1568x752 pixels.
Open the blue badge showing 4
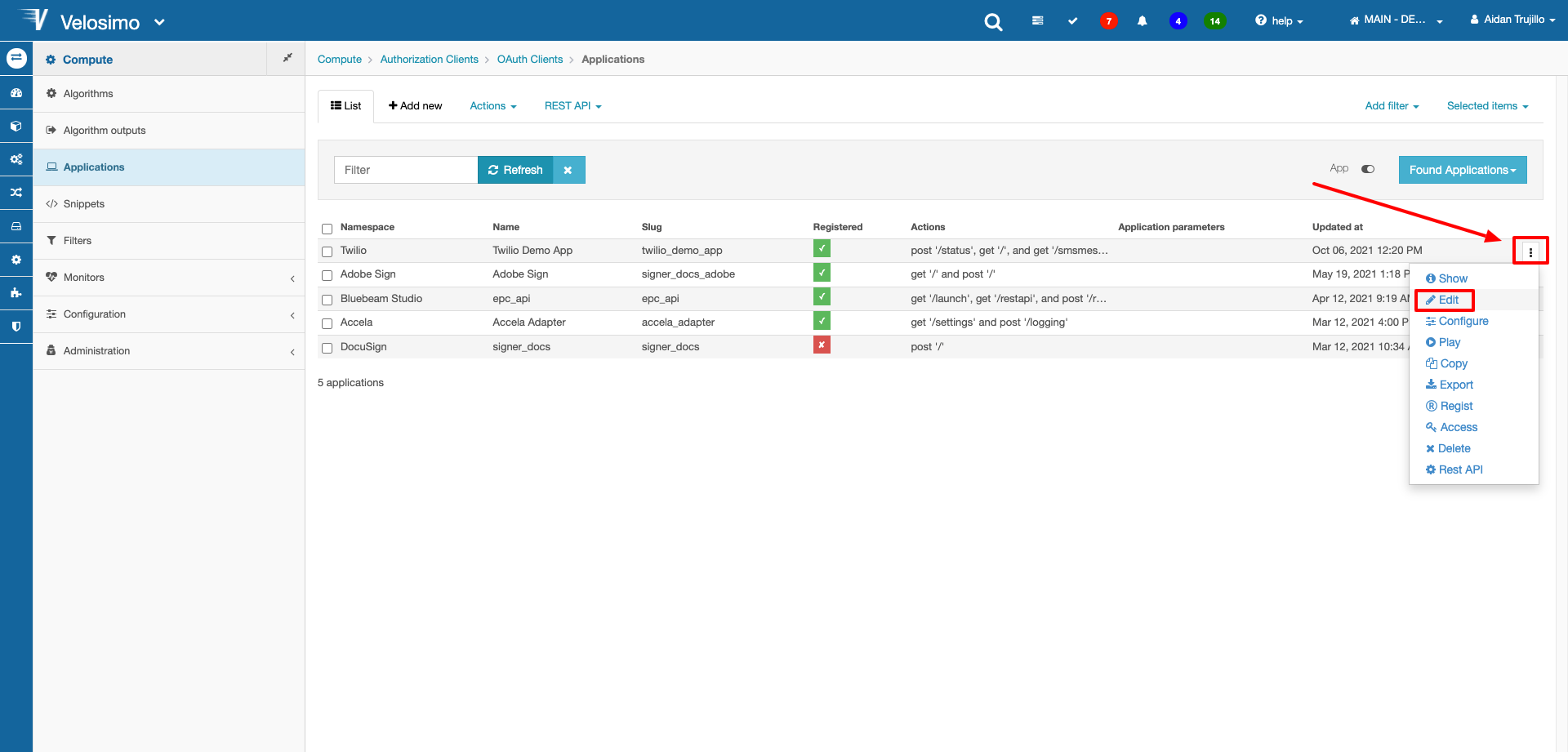coord(1178,21)
